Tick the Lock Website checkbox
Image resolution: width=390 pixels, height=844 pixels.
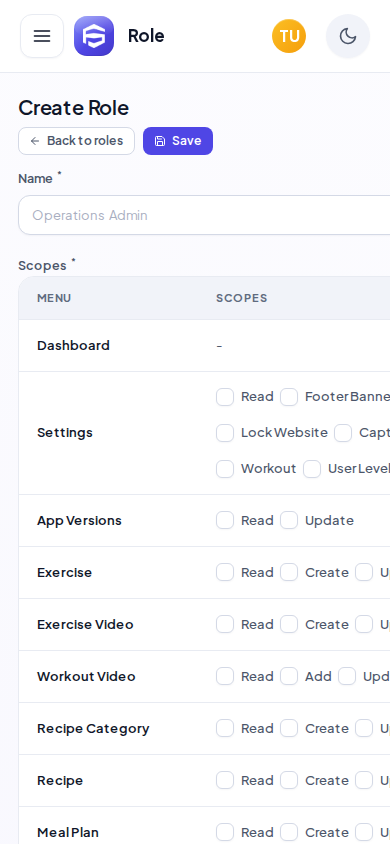point(225,433)
